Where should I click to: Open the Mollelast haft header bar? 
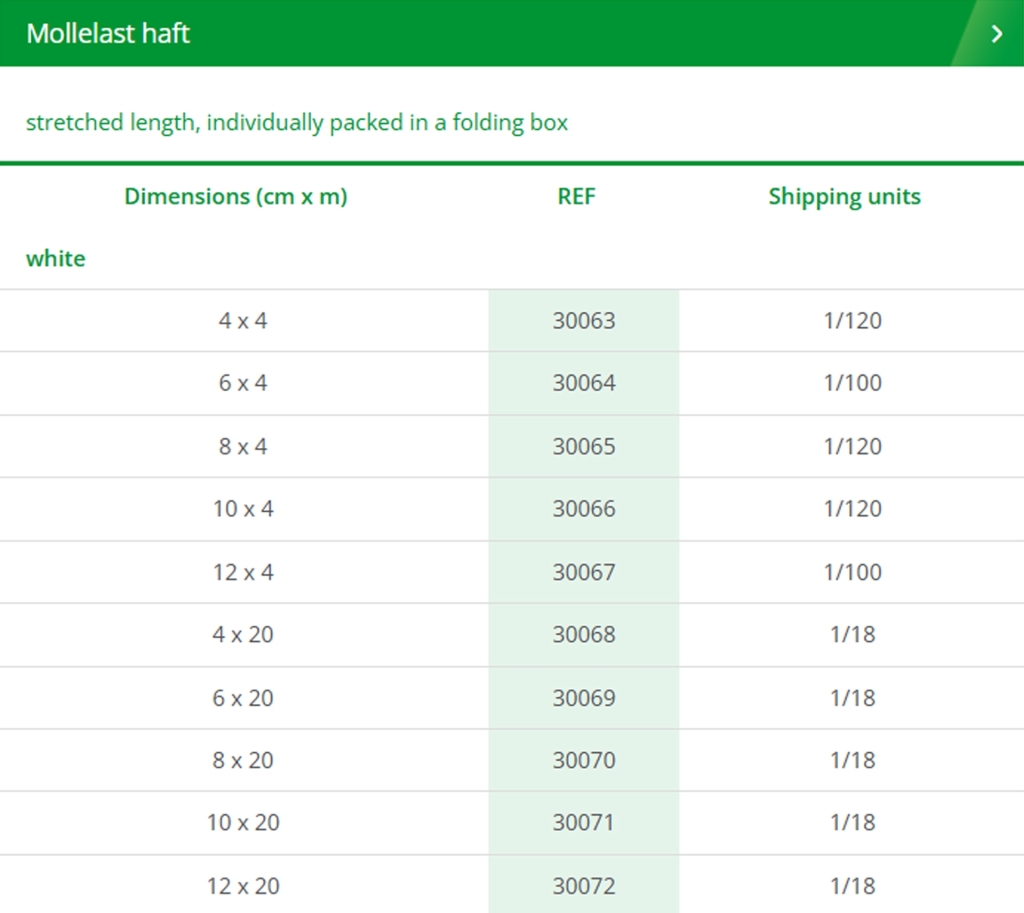coord(512,33)
